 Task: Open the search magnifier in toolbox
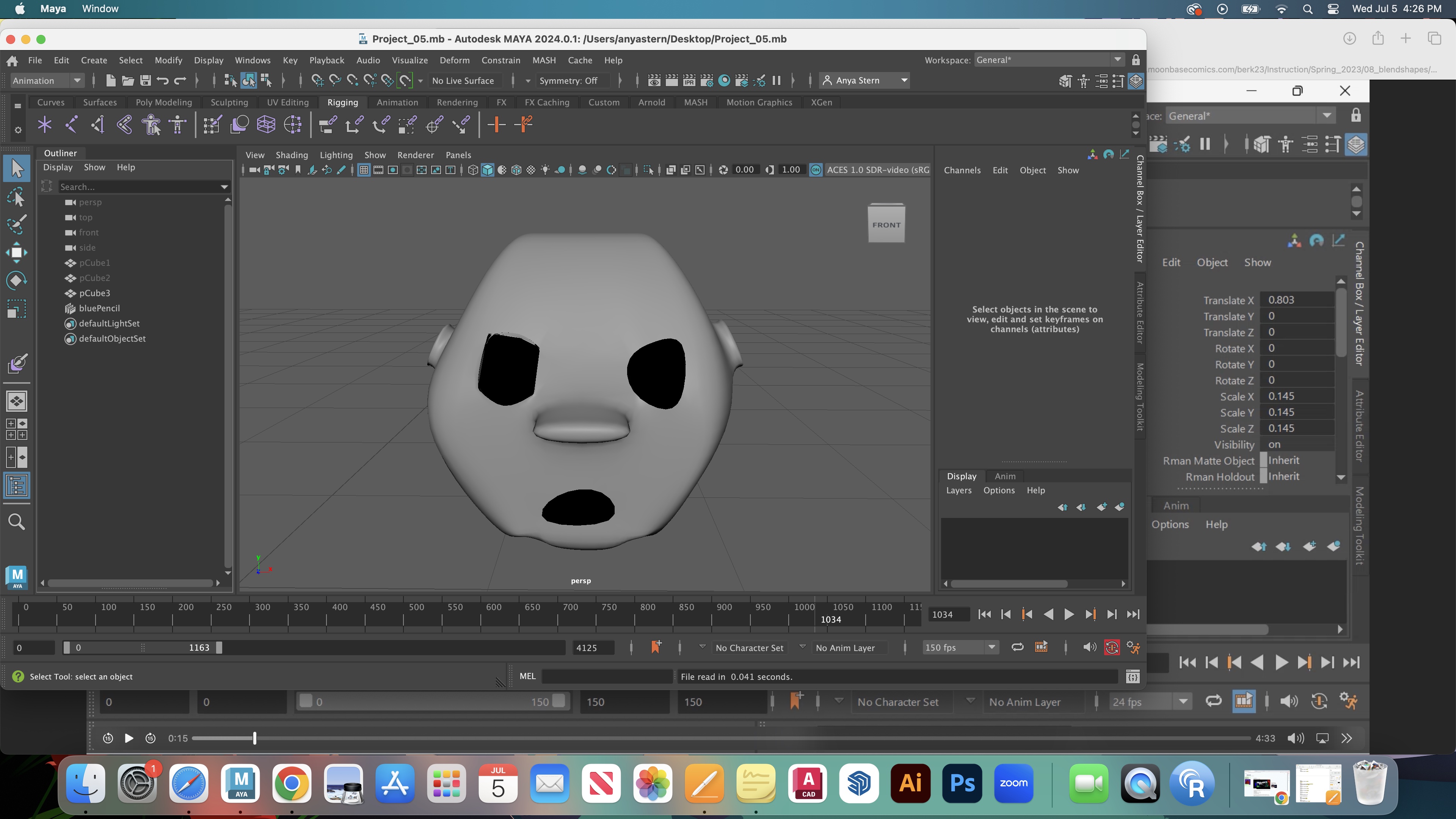click(x=16, y=521)
